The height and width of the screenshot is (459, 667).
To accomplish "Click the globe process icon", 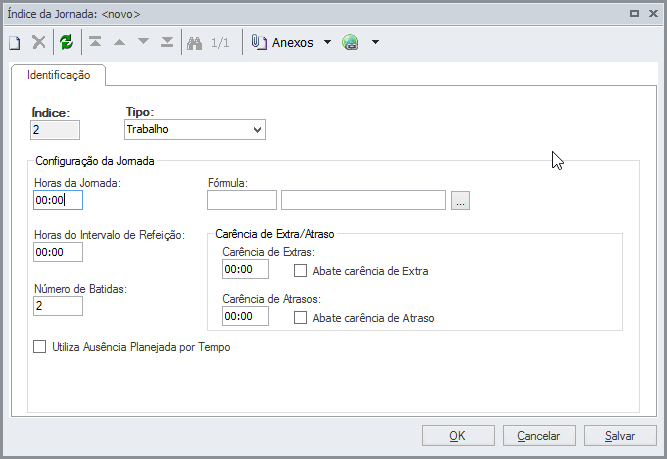I will point(351,43).
